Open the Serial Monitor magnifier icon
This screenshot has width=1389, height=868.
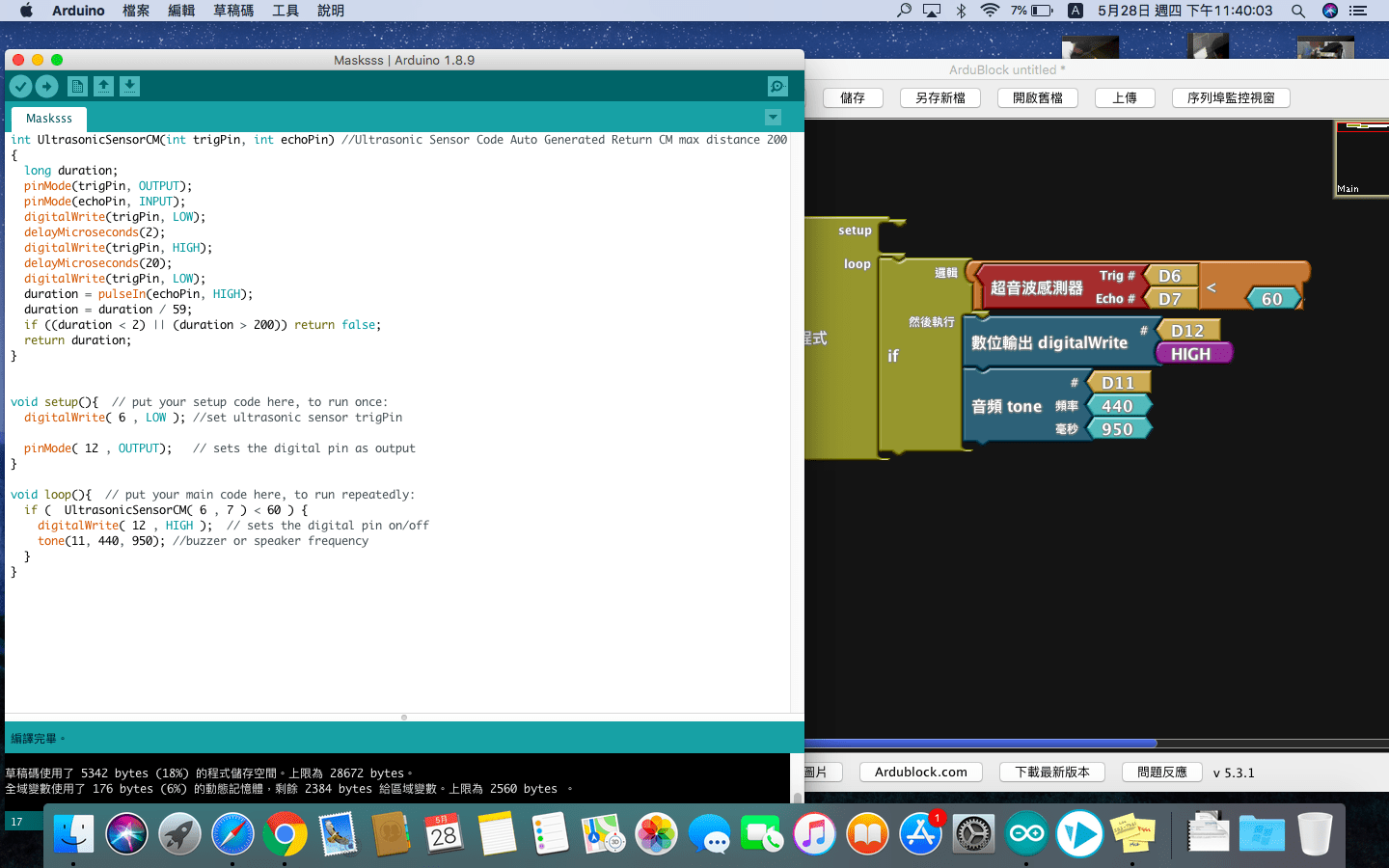click(x=777, y=86)
